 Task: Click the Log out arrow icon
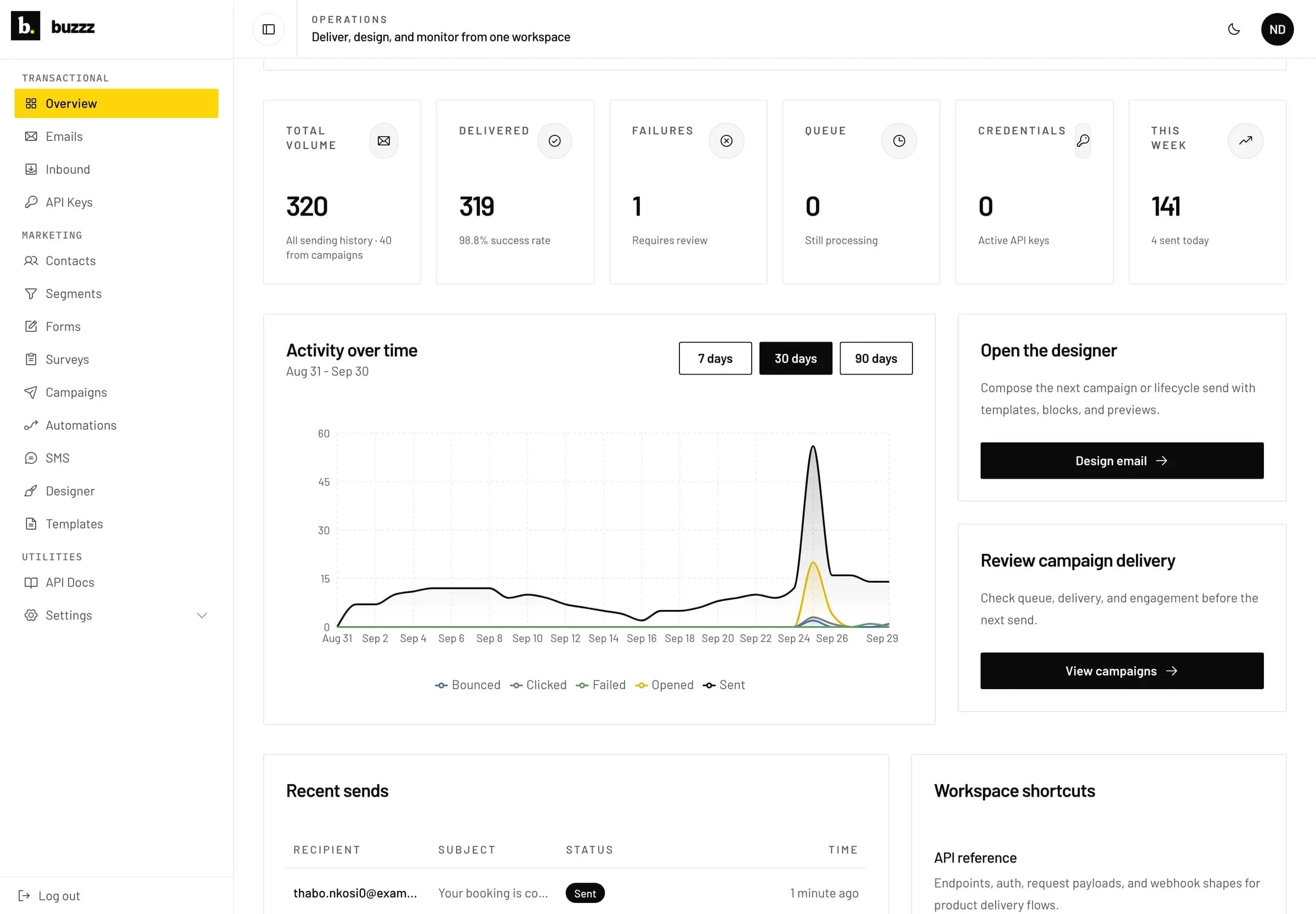tap(24, 896)
